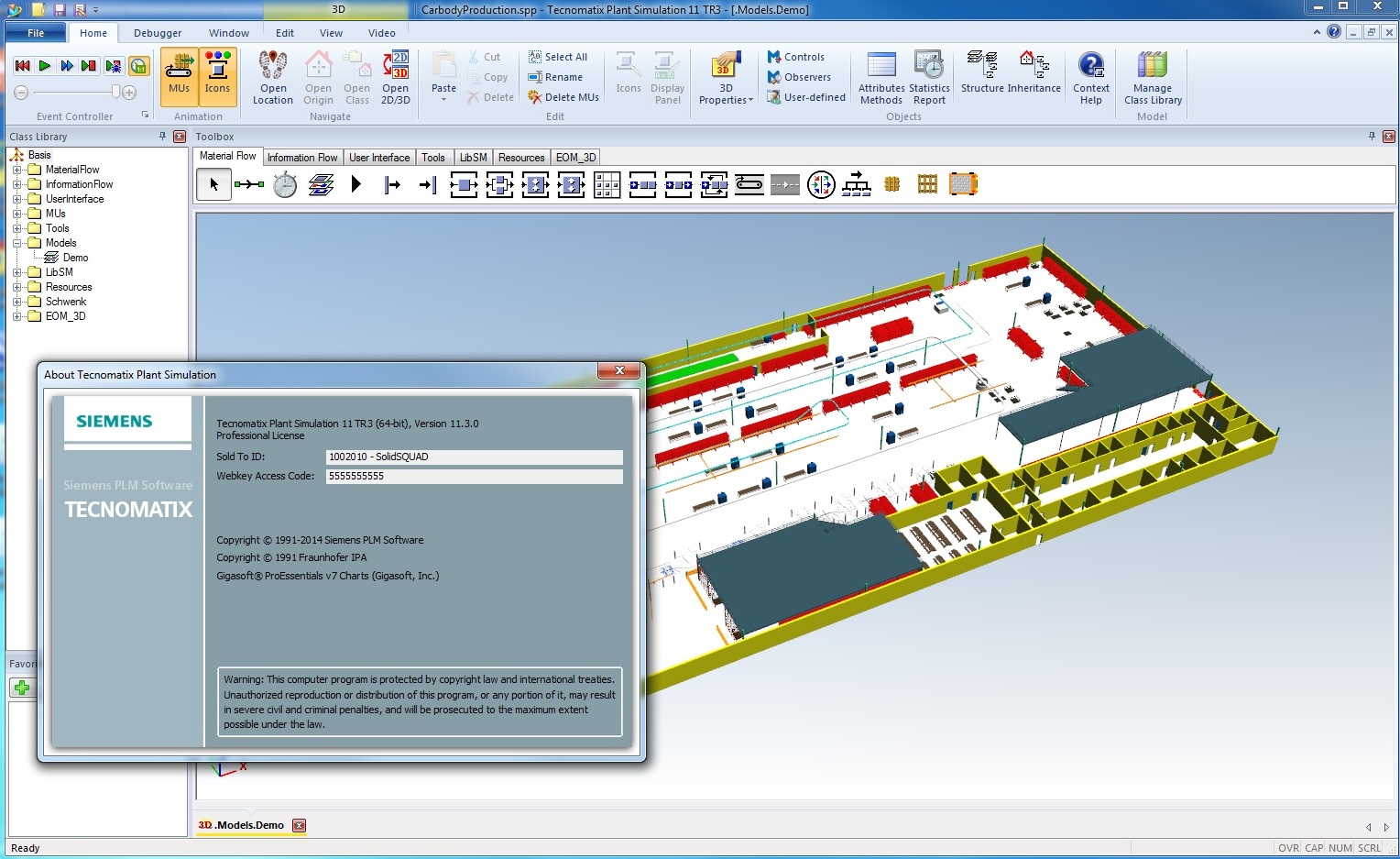Toggle Icons animation
Image resolution: width=1400 pixels, height=859 pixels.
coord(217,75)
